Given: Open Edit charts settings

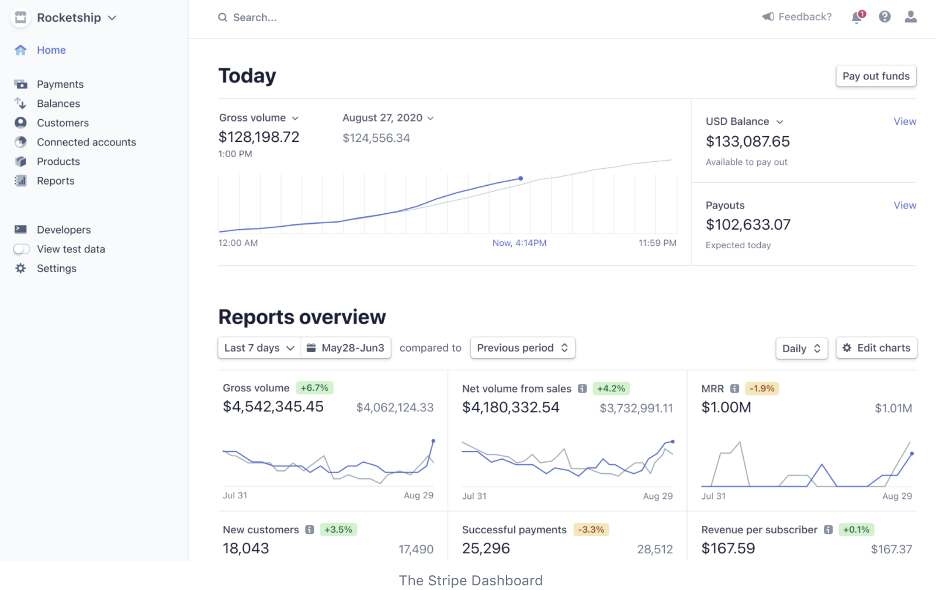Looking at the screenshot, I should pyautogui.click(x=876, y=347).
